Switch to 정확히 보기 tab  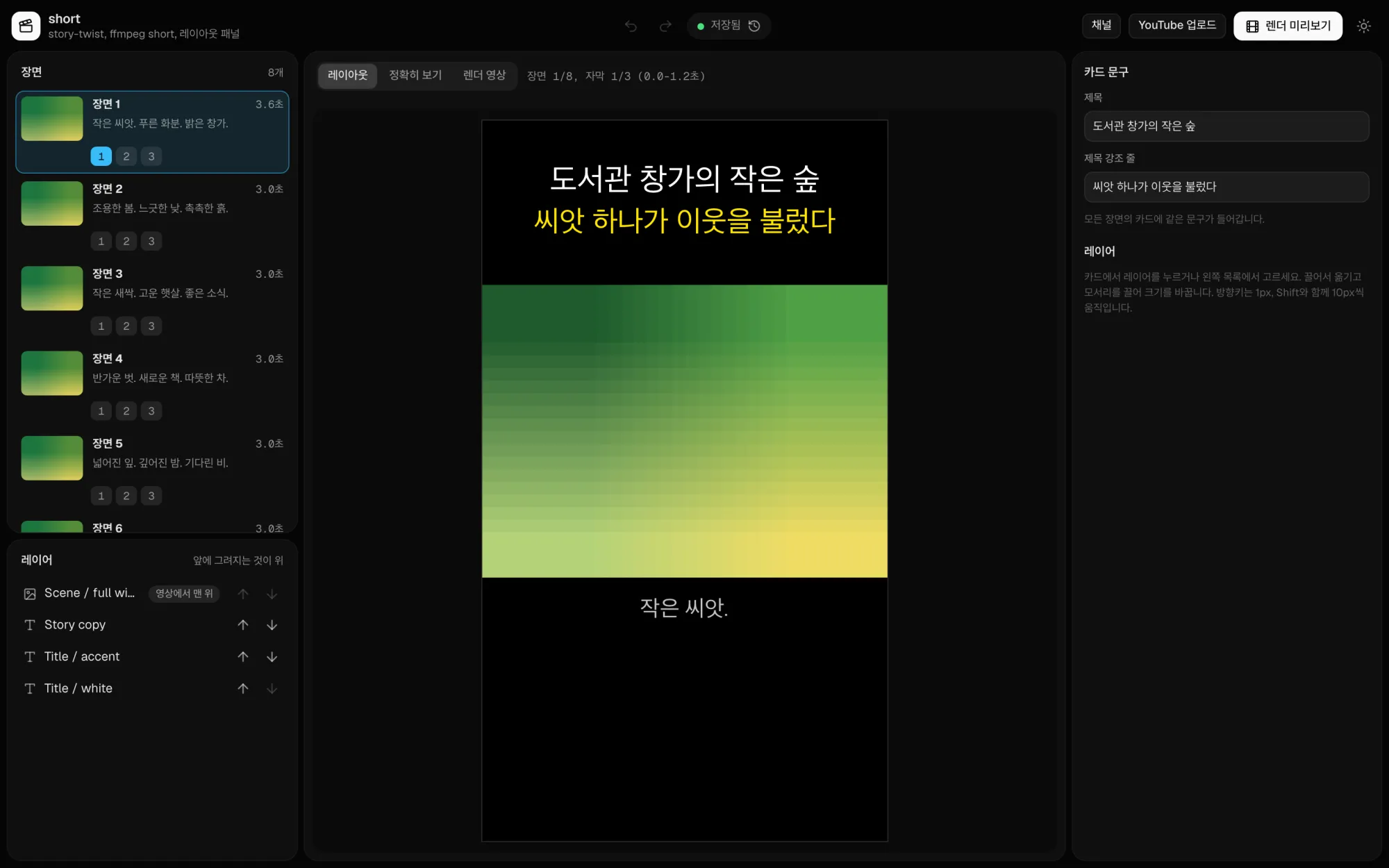click(x=415, y=75)
